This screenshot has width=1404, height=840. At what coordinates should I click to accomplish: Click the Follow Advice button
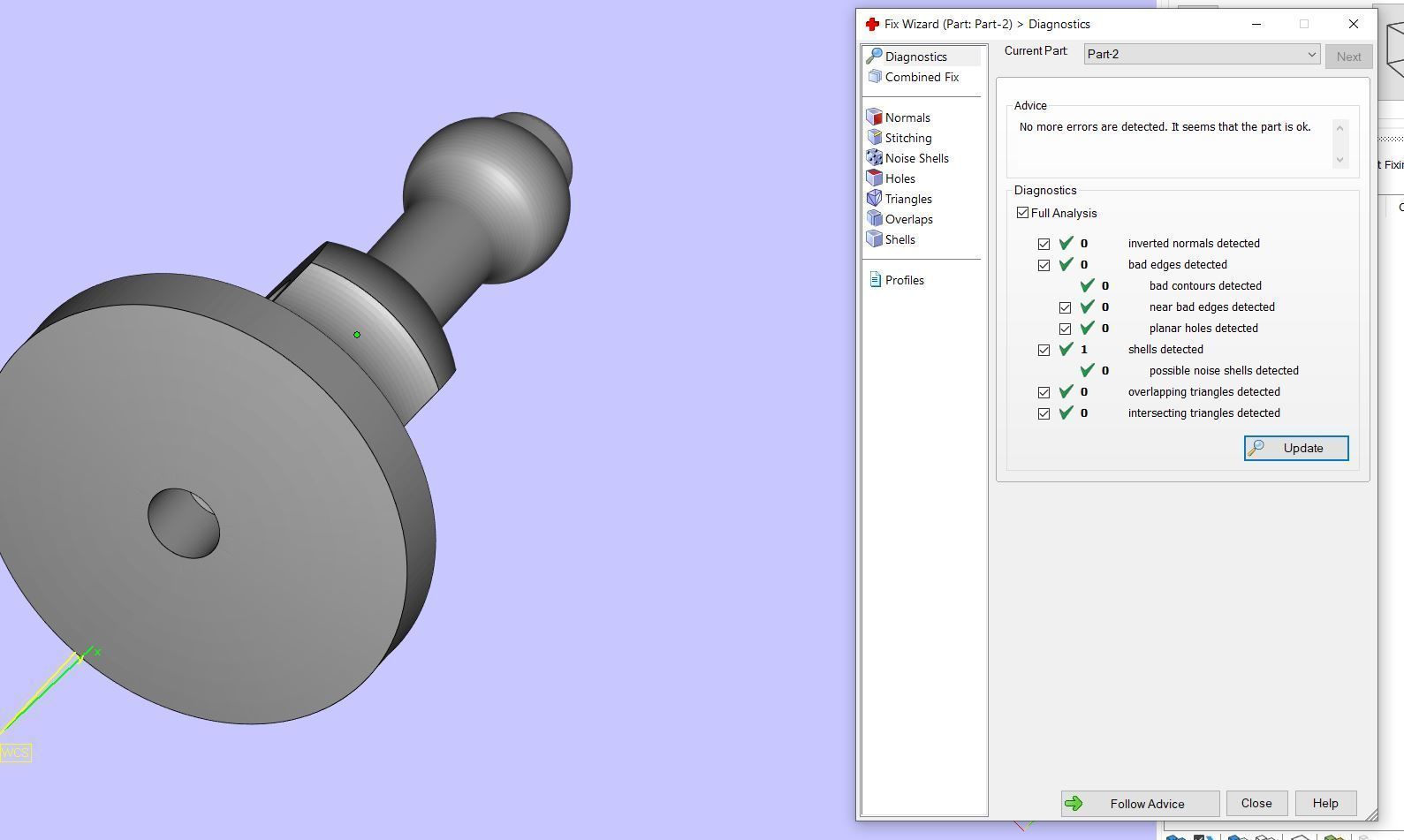[1141, 804]
